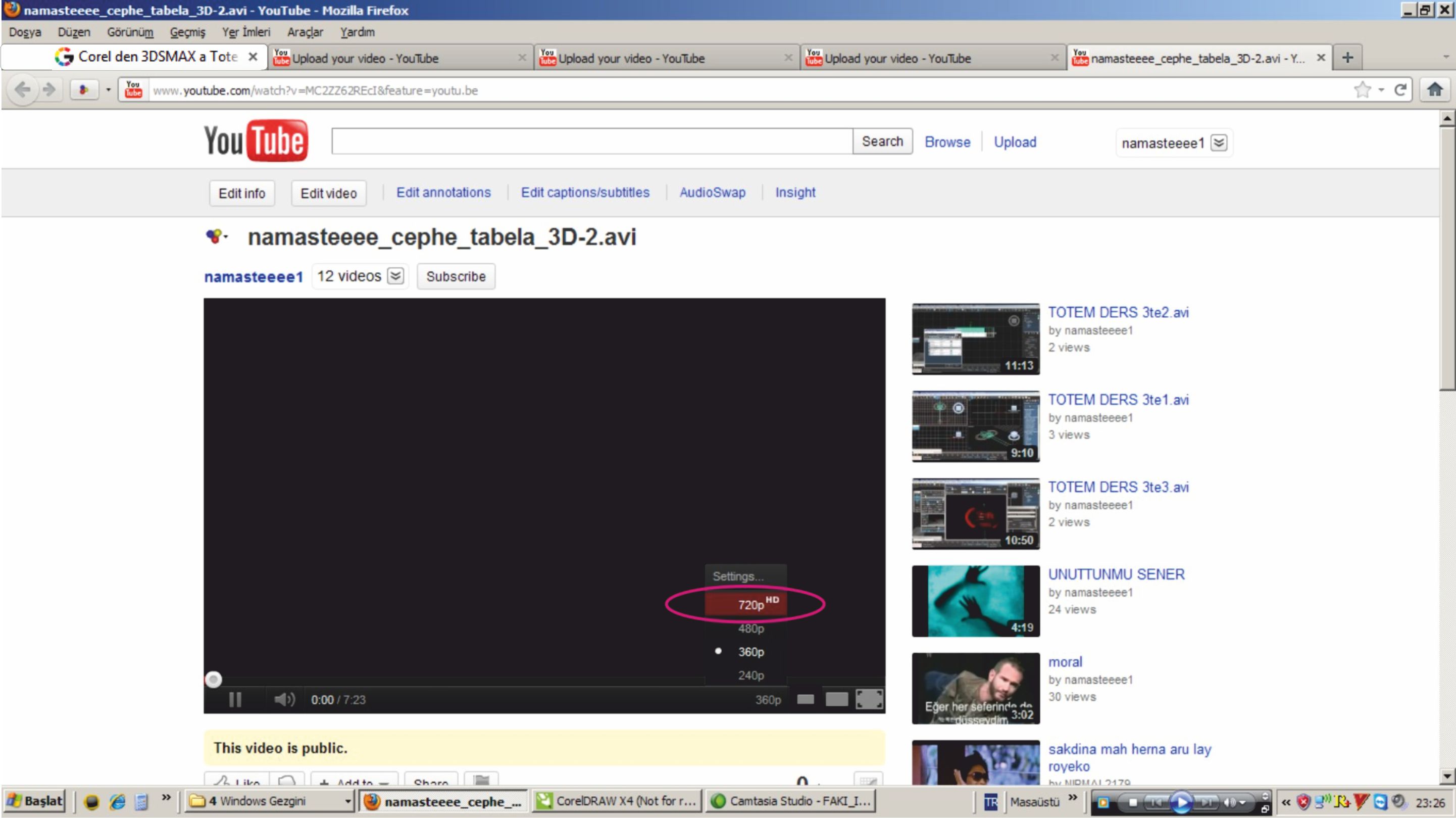Click the Edit video button
The height and width of the screenshot is (818, 1456).
pos(328,194)
